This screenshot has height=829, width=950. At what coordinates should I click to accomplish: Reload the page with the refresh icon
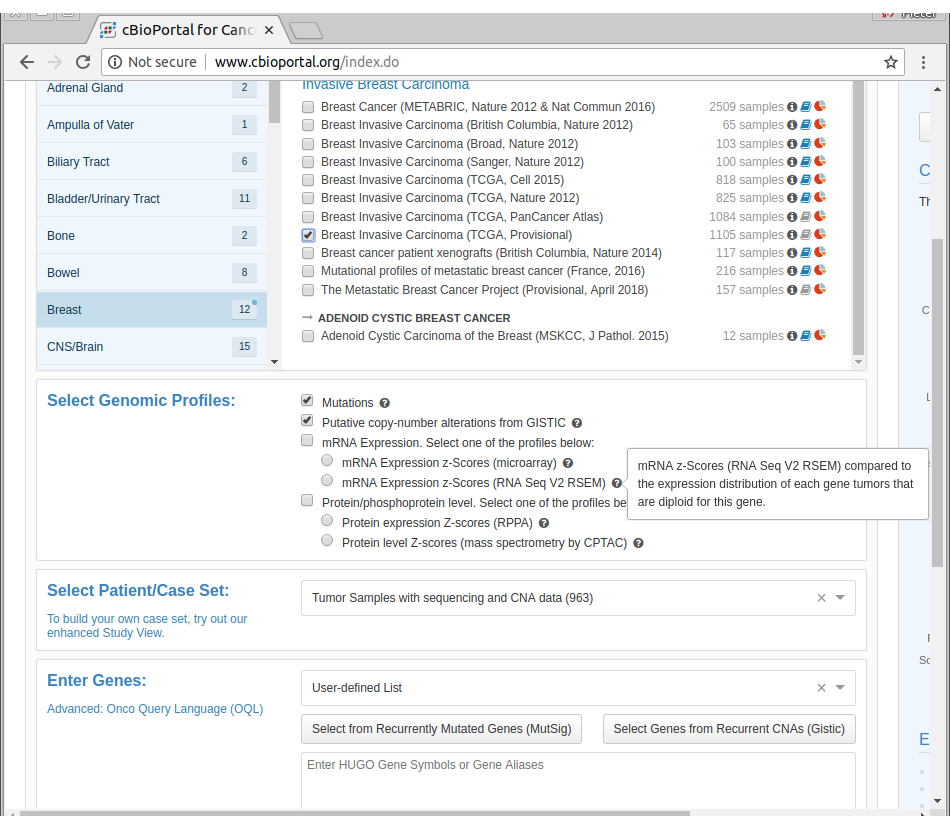point(83,61)
